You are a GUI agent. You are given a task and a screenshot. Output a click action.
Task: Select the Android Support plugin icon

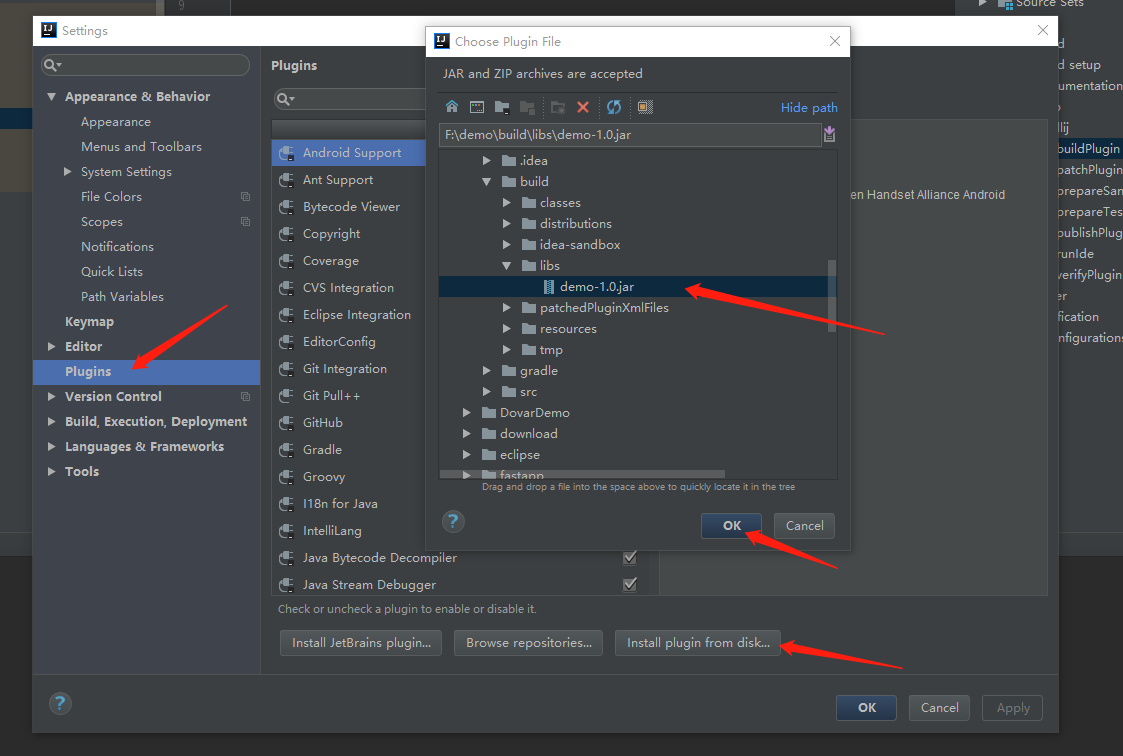[x=286, y=152]
